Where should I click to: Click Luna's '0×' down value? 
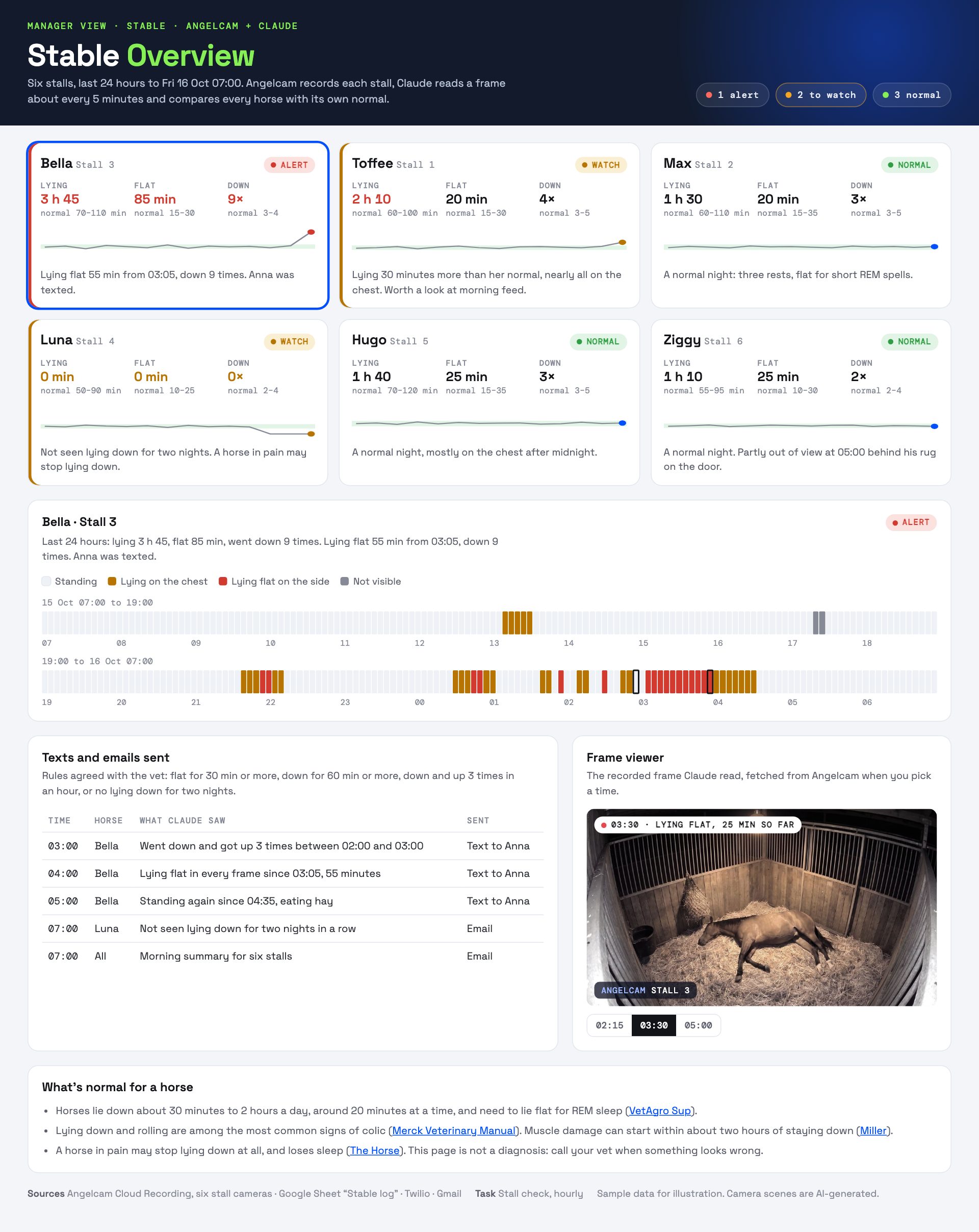[236, 376]
